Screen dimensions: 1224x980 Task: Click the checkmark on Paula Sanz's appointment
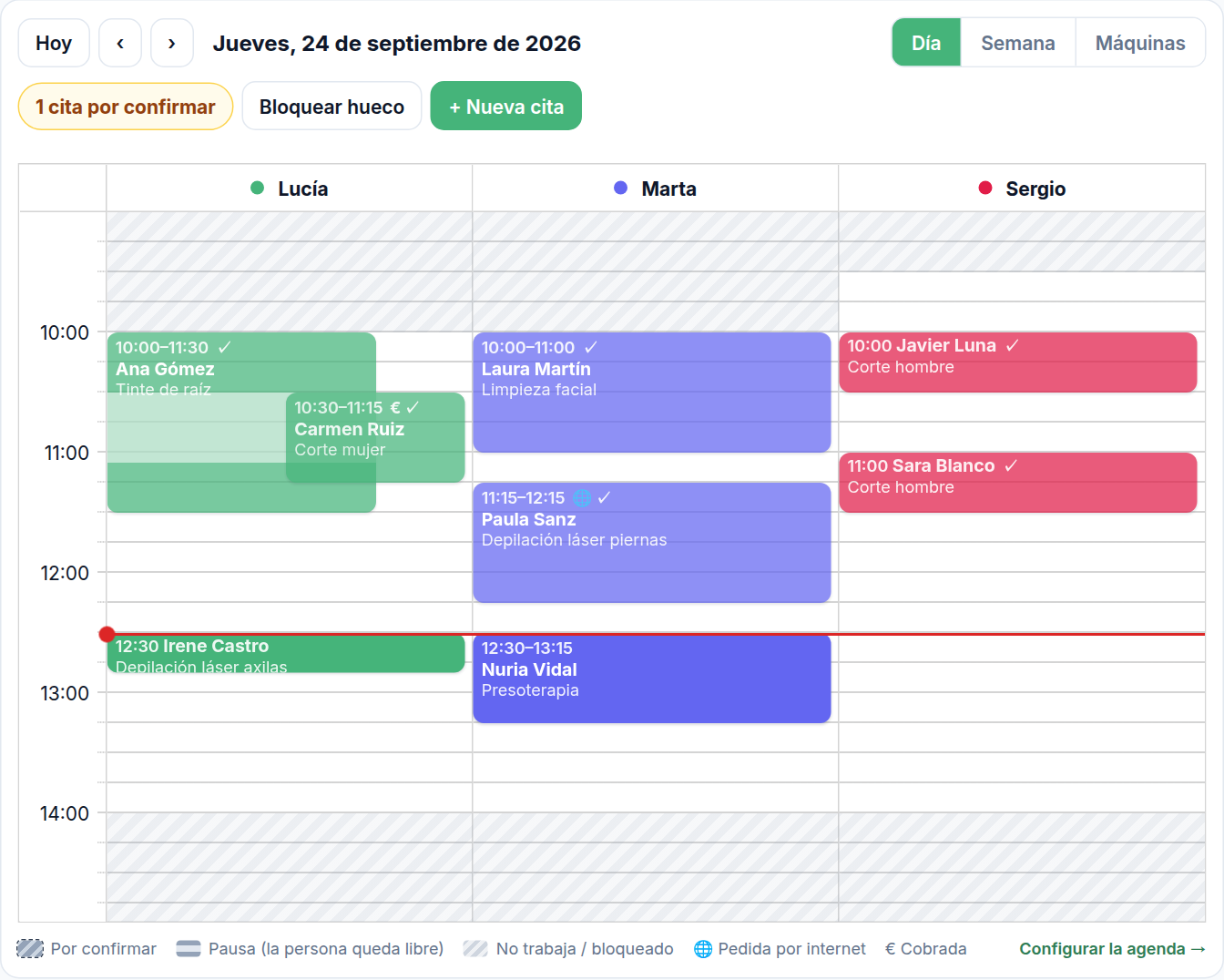tap(604, 497)
